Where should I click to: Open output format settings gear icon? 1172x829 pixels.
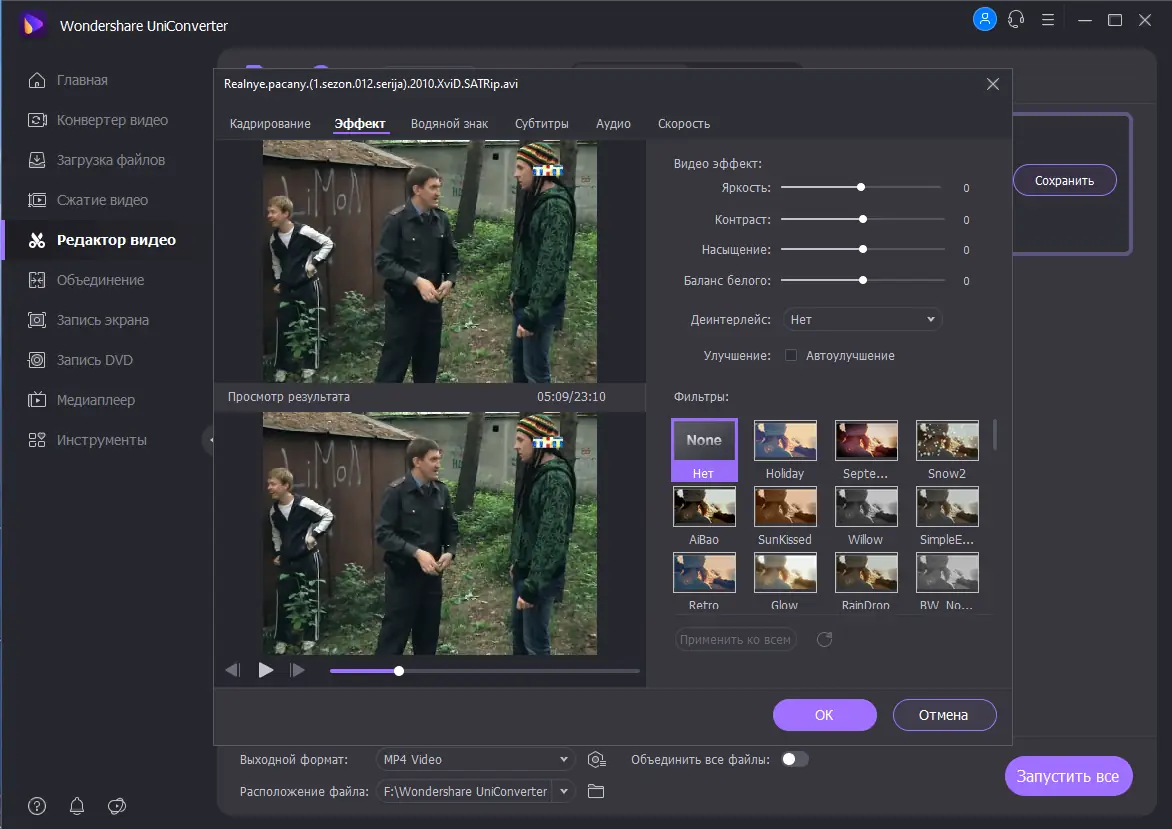click(597, 760)
